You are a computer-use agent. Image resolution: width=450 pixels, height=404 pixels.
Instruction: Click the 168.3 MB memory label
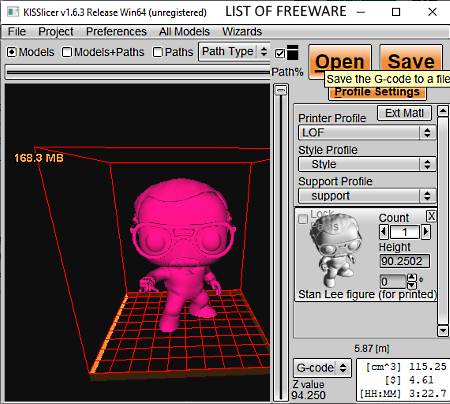coord(39,158)
